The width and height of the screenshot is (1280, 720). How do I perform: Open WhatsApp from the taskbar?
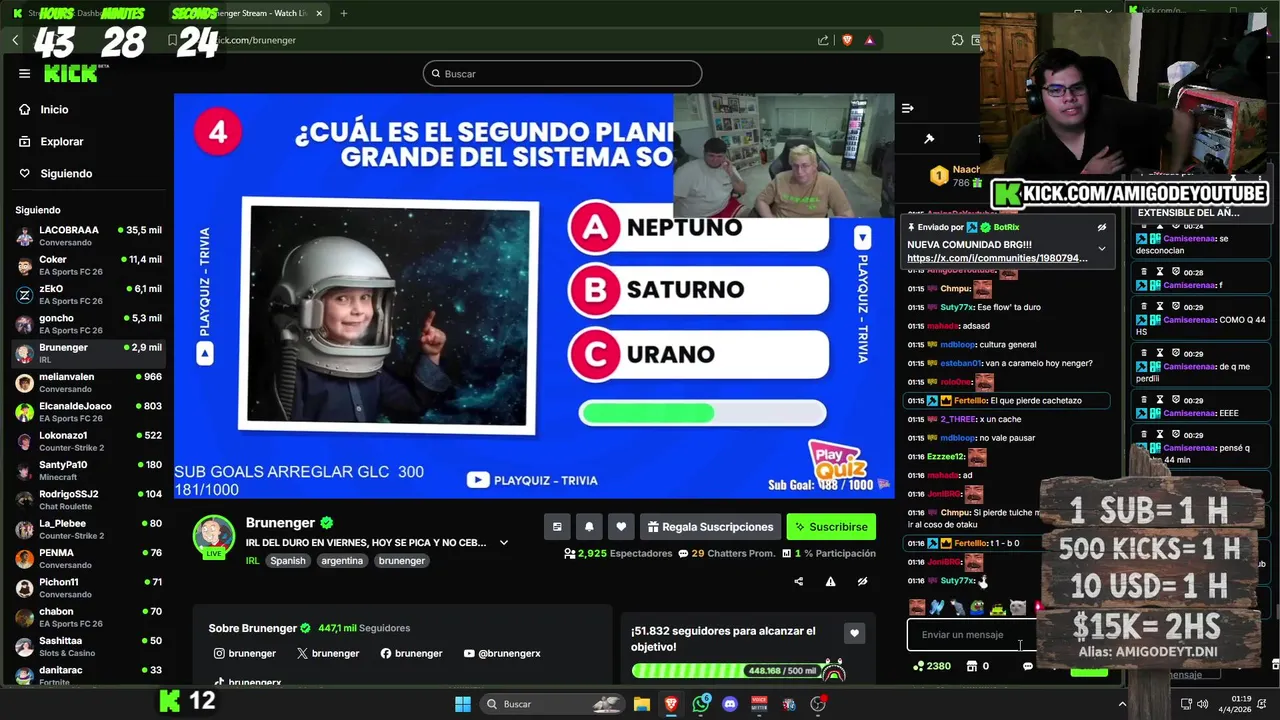pyautogui.click(x=701, y=704)
